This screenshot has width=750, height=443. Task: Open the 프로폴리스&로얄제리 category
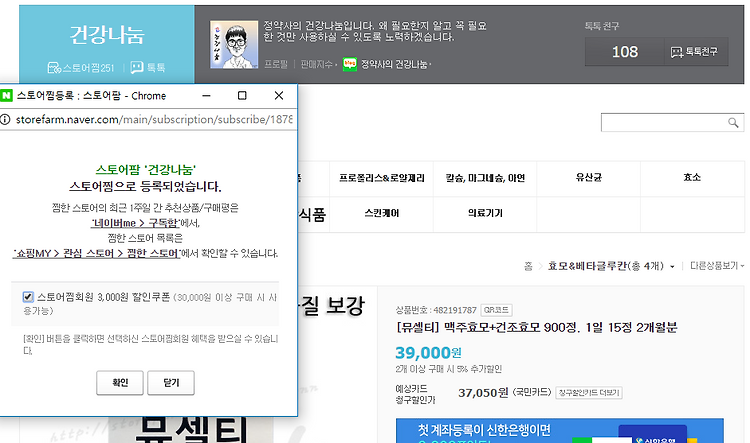click(x=382, y=178)
